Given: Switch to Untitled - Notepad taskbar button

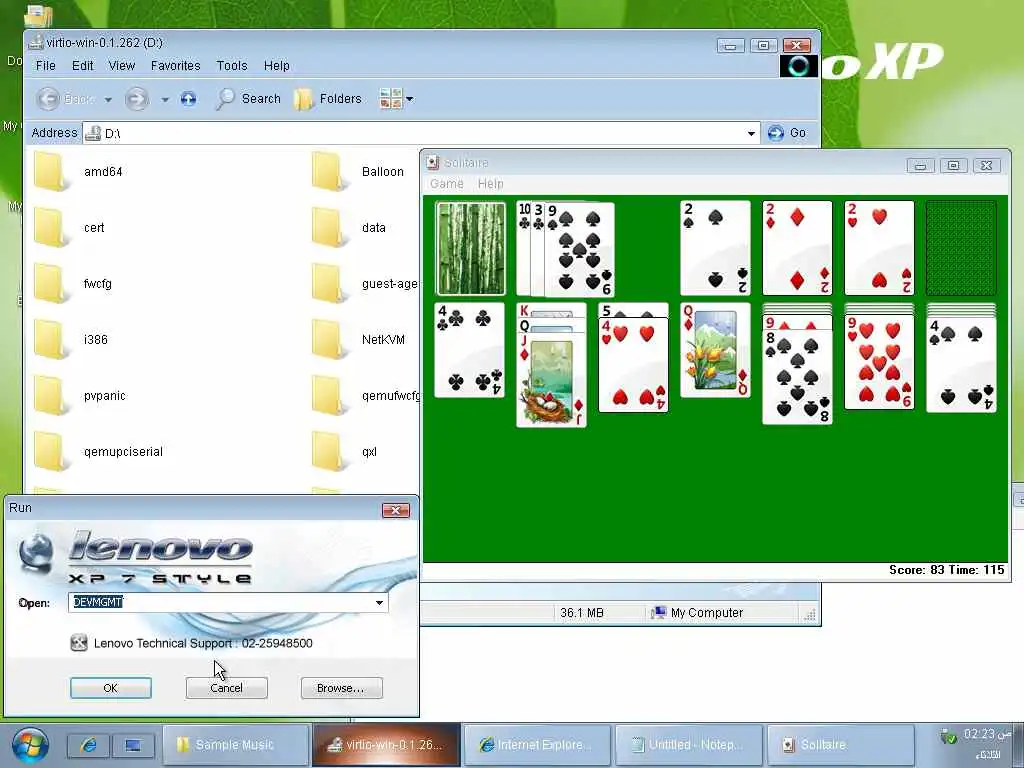Looking at the screenshot, I should click(x=689, y=744).
